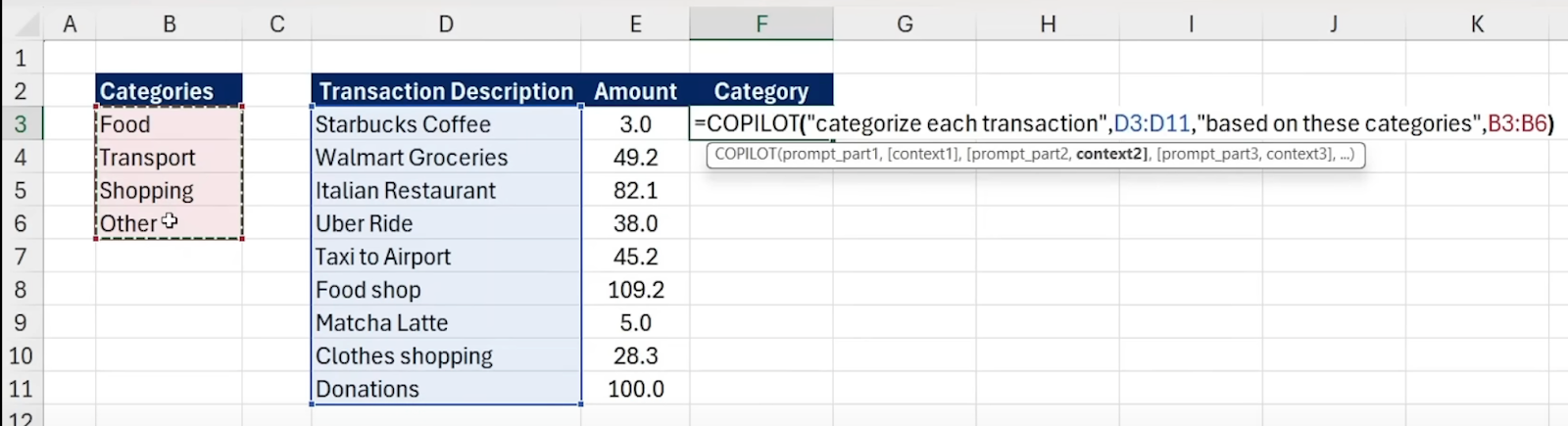
Task: Select column K header
Action: [x=1477, y=24]
